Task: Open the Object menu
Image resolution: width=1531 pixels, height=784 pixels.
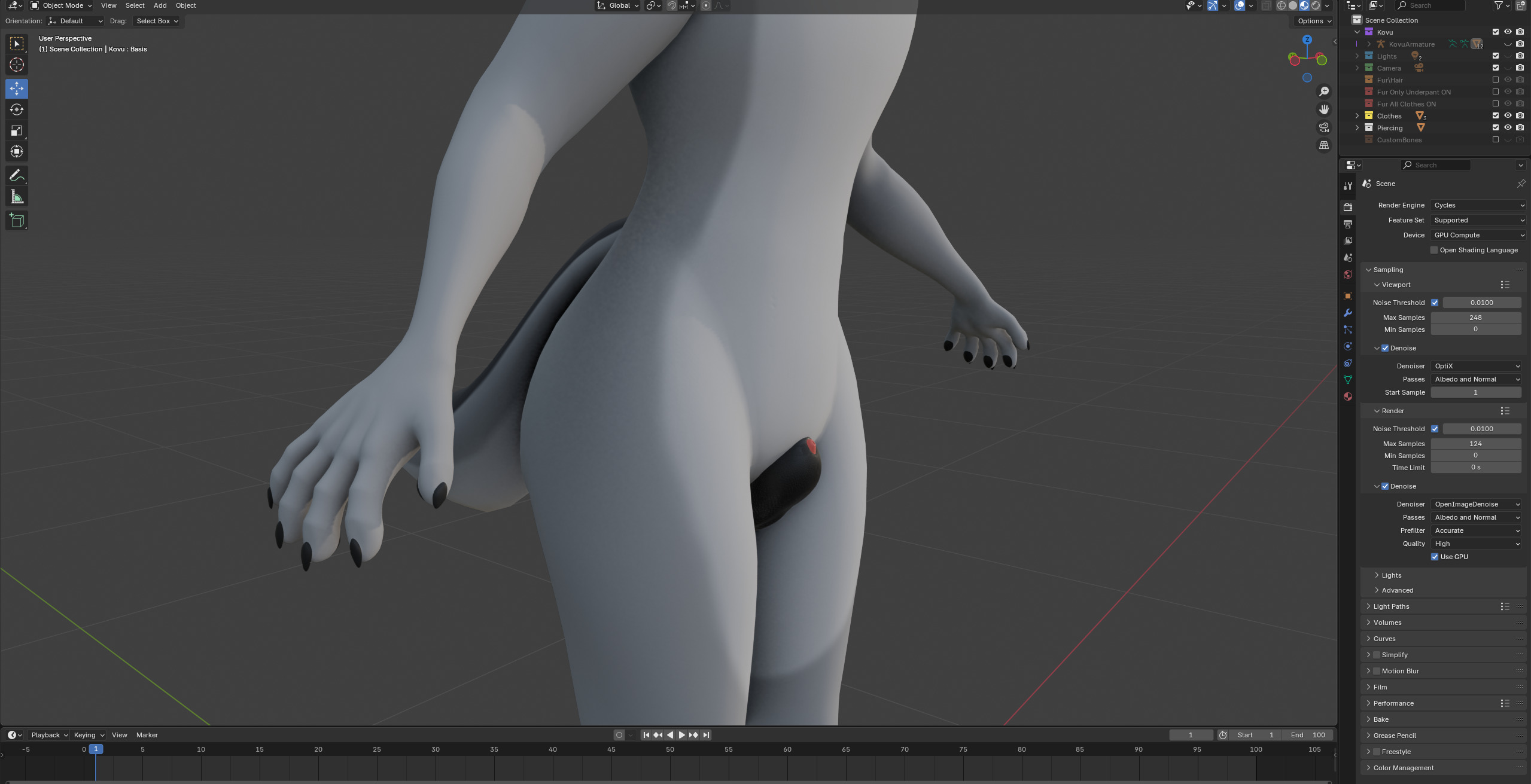Action: pyautogui.click(x=185, y=5)
